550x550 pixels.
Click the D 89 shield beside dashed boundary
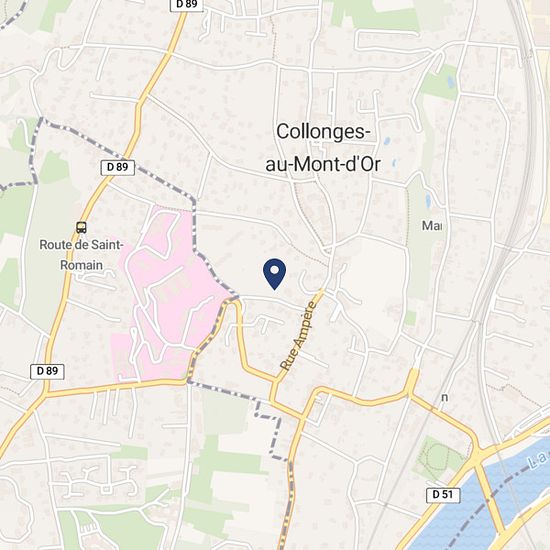pyautogui.click(x=118, y=167)
